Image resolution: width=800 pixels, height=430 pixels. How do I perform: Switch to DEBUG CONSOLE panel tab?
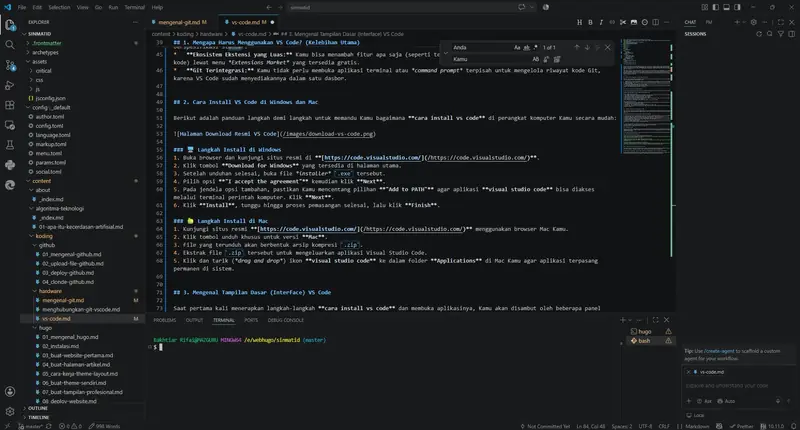[x=286, y=320]
